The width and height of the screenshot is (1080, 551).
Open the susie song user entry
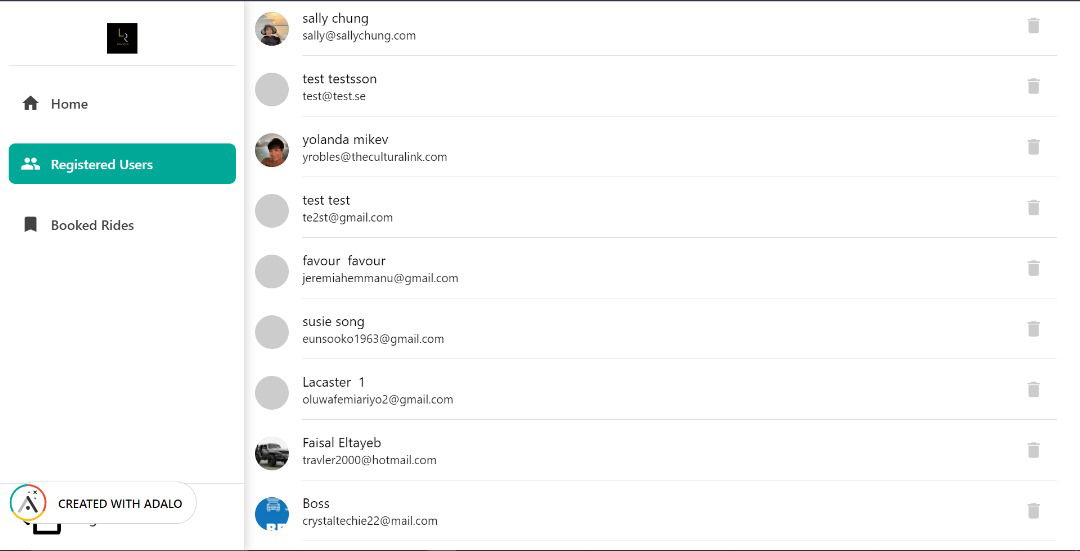333,322
